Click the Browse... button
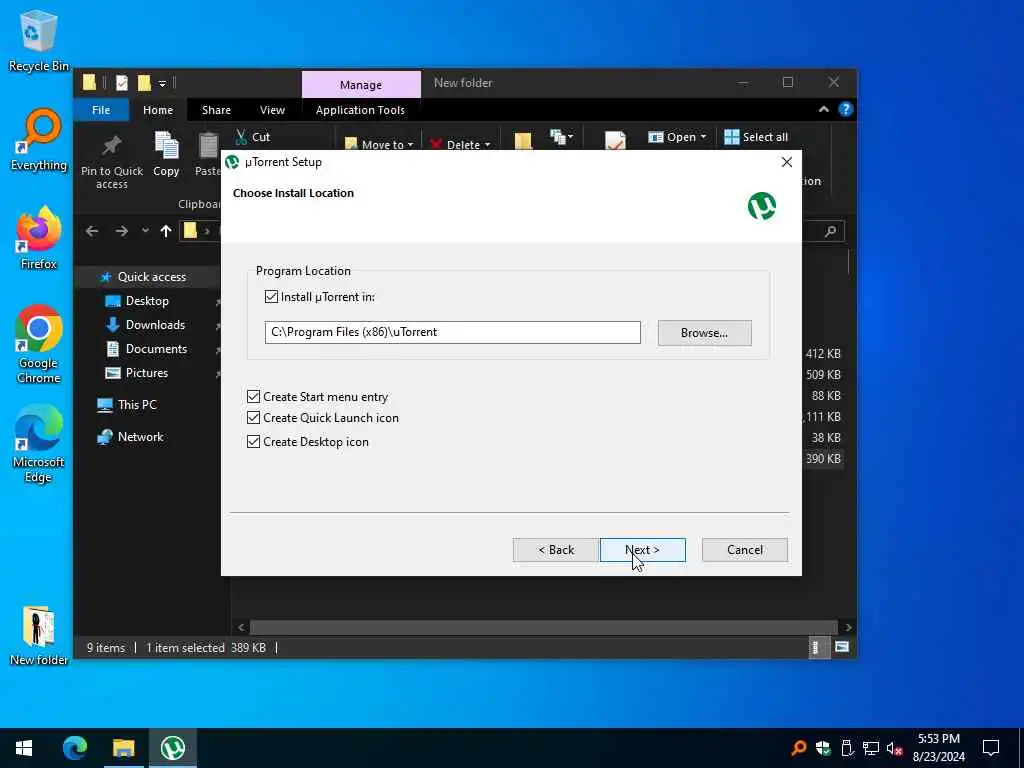 704,332
